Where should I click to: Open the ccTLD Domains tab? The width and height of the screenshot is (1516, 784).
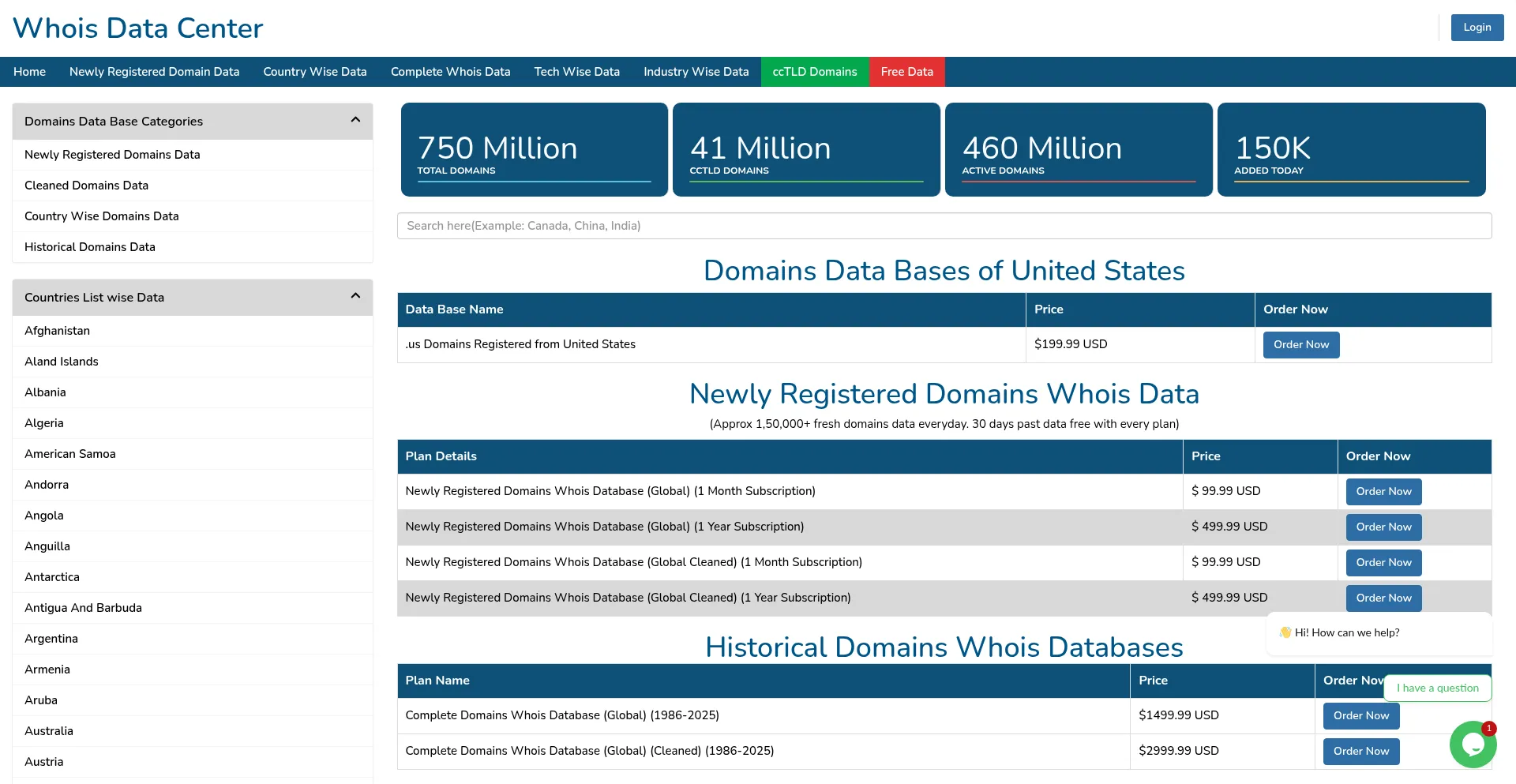pyautogui.click(x=815, y=72)
